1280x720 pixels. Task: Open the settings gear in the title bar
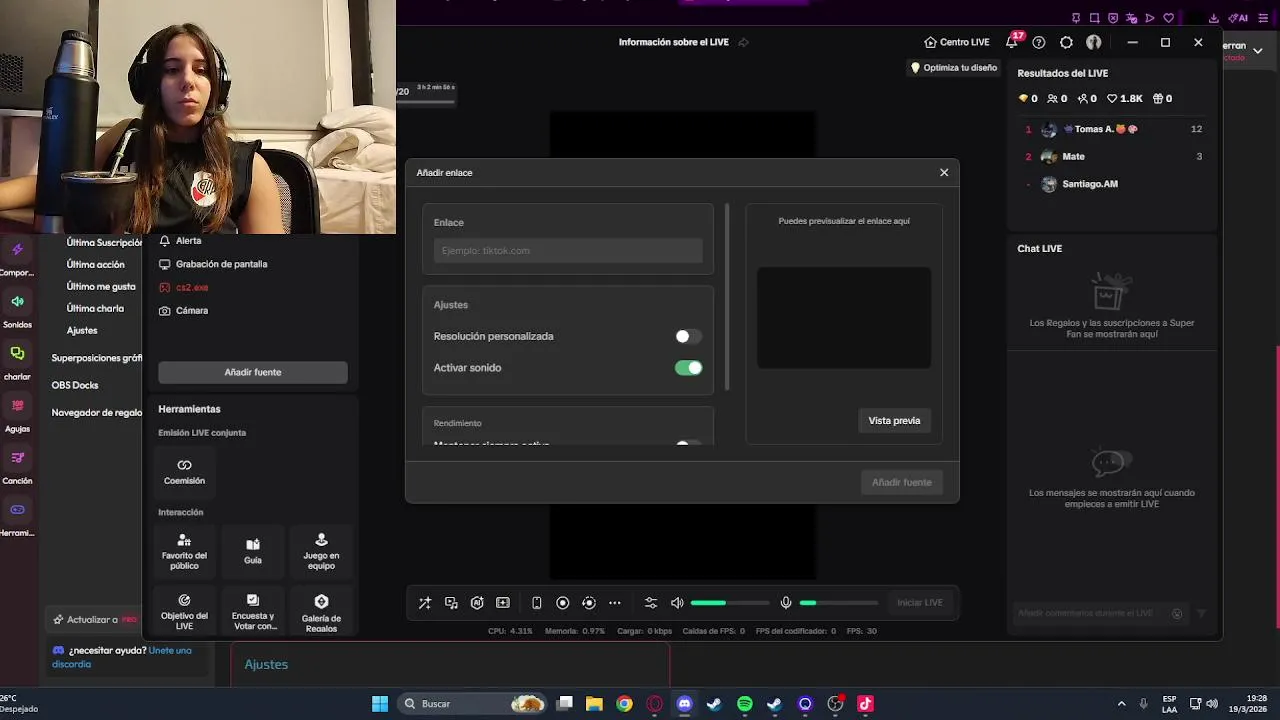[1066, 42]
